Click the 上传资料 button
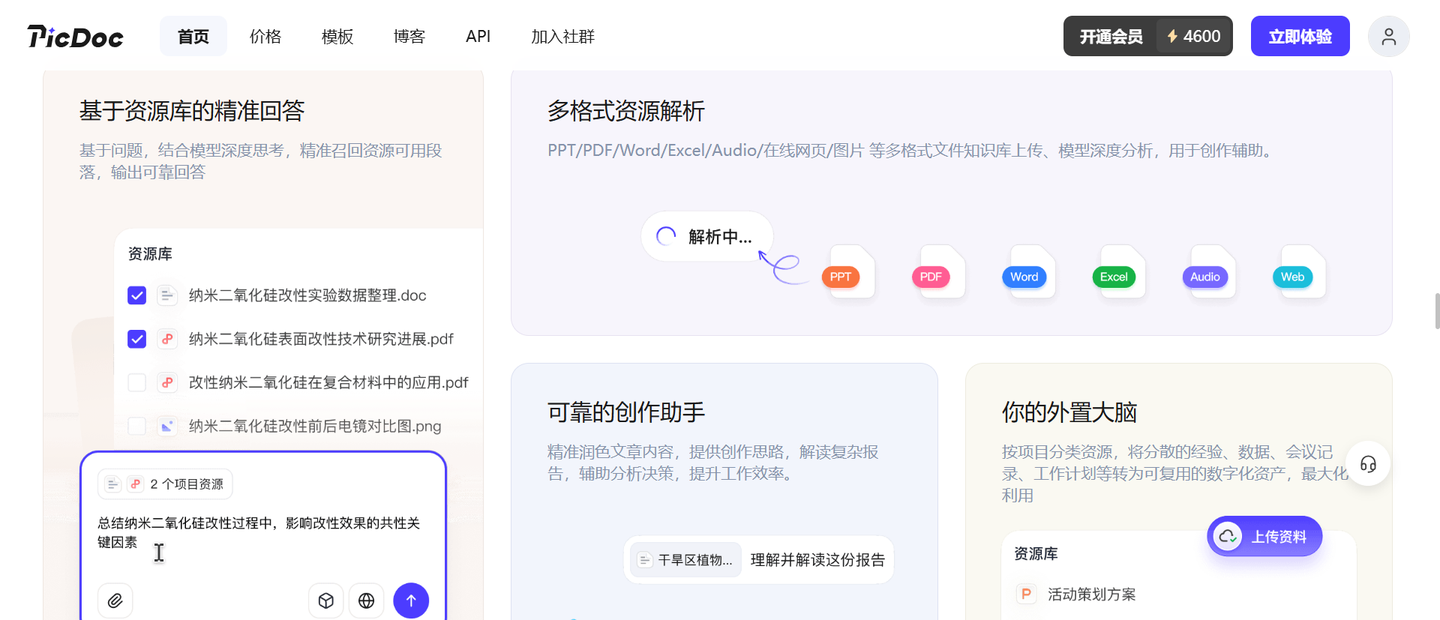1440x620 pixels. tap(1264, 536)
